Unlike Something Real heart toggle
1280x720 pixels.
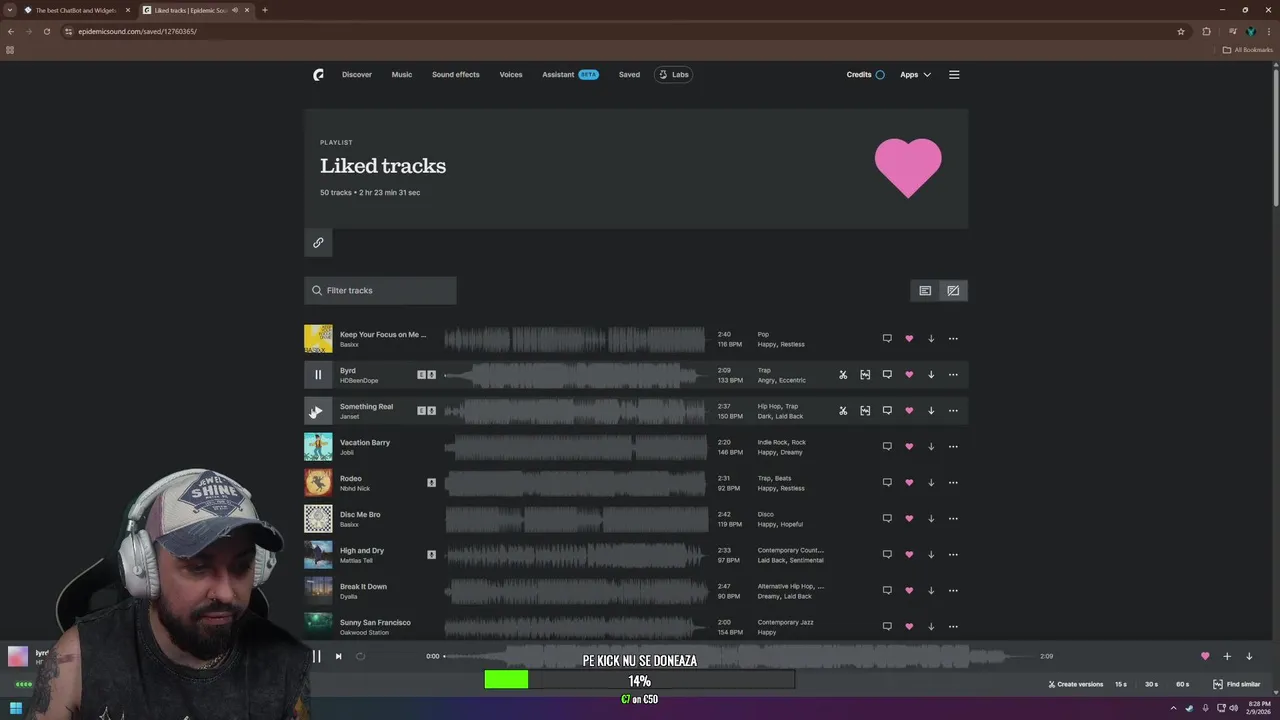click(909, 411)
